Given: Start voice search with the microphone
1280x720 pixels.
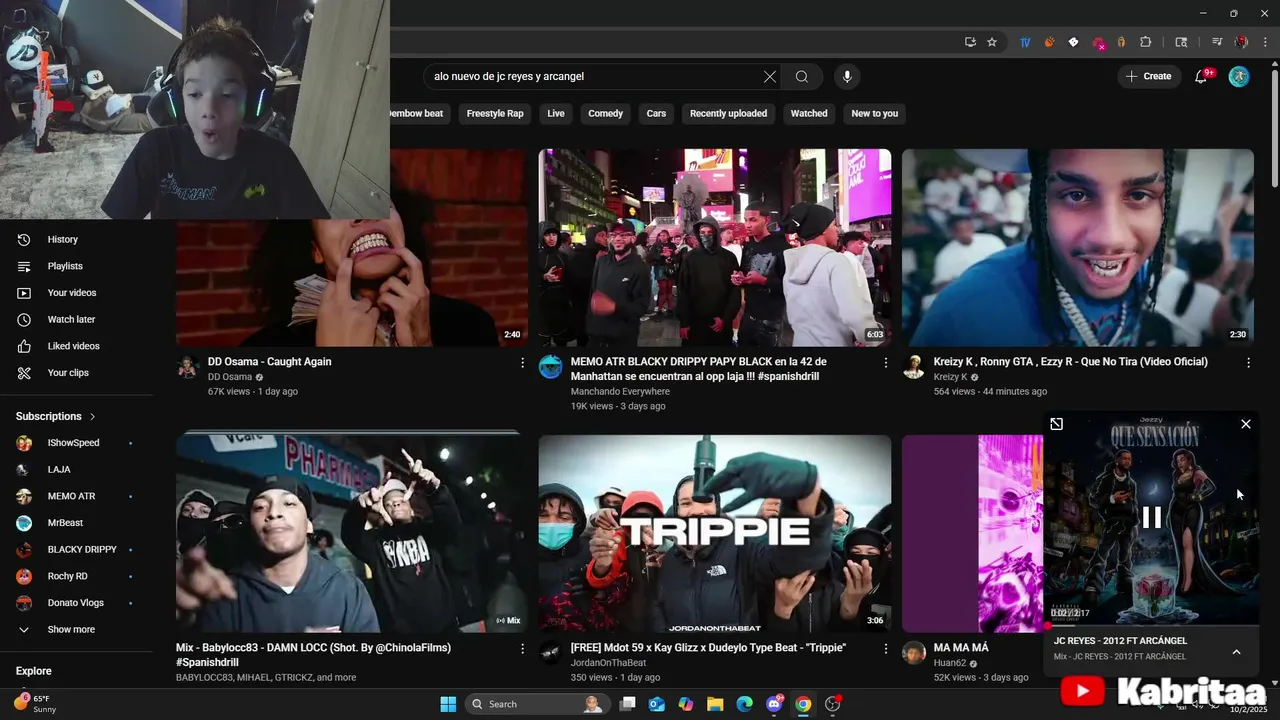Looking at the screenshot, I should coord(847,77).
